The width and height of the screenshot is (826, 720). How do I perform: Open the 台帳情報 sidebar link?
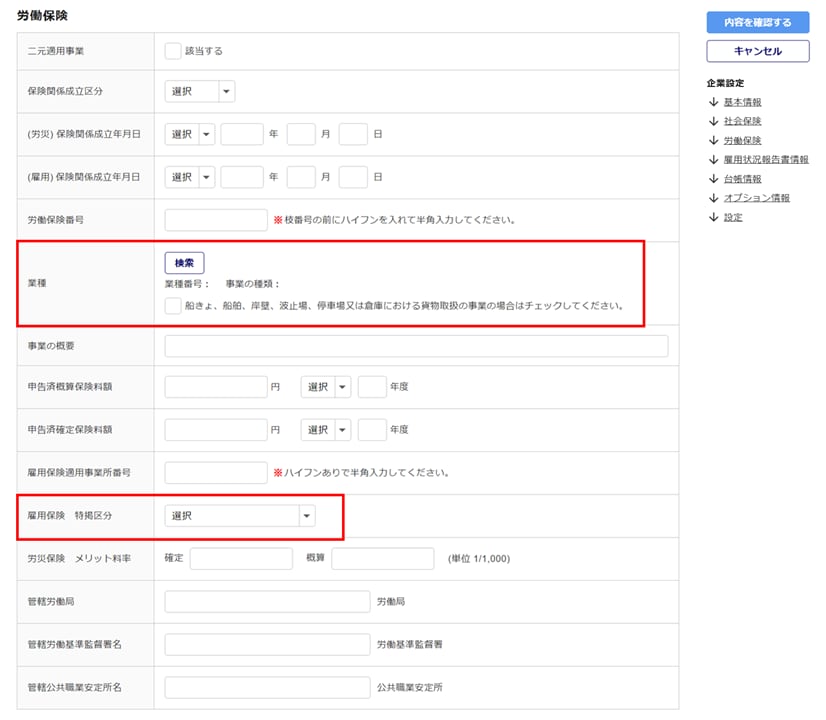(742, 179)
